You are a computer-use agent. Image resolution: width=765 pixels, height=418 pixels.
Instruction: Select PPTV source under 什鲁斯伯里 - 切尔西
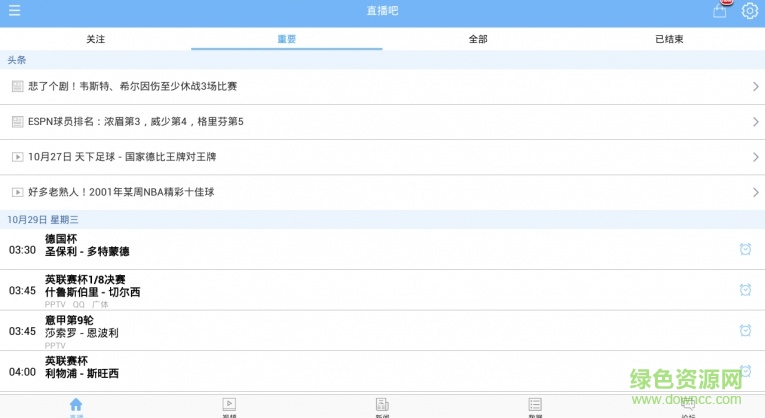(55, 304)
